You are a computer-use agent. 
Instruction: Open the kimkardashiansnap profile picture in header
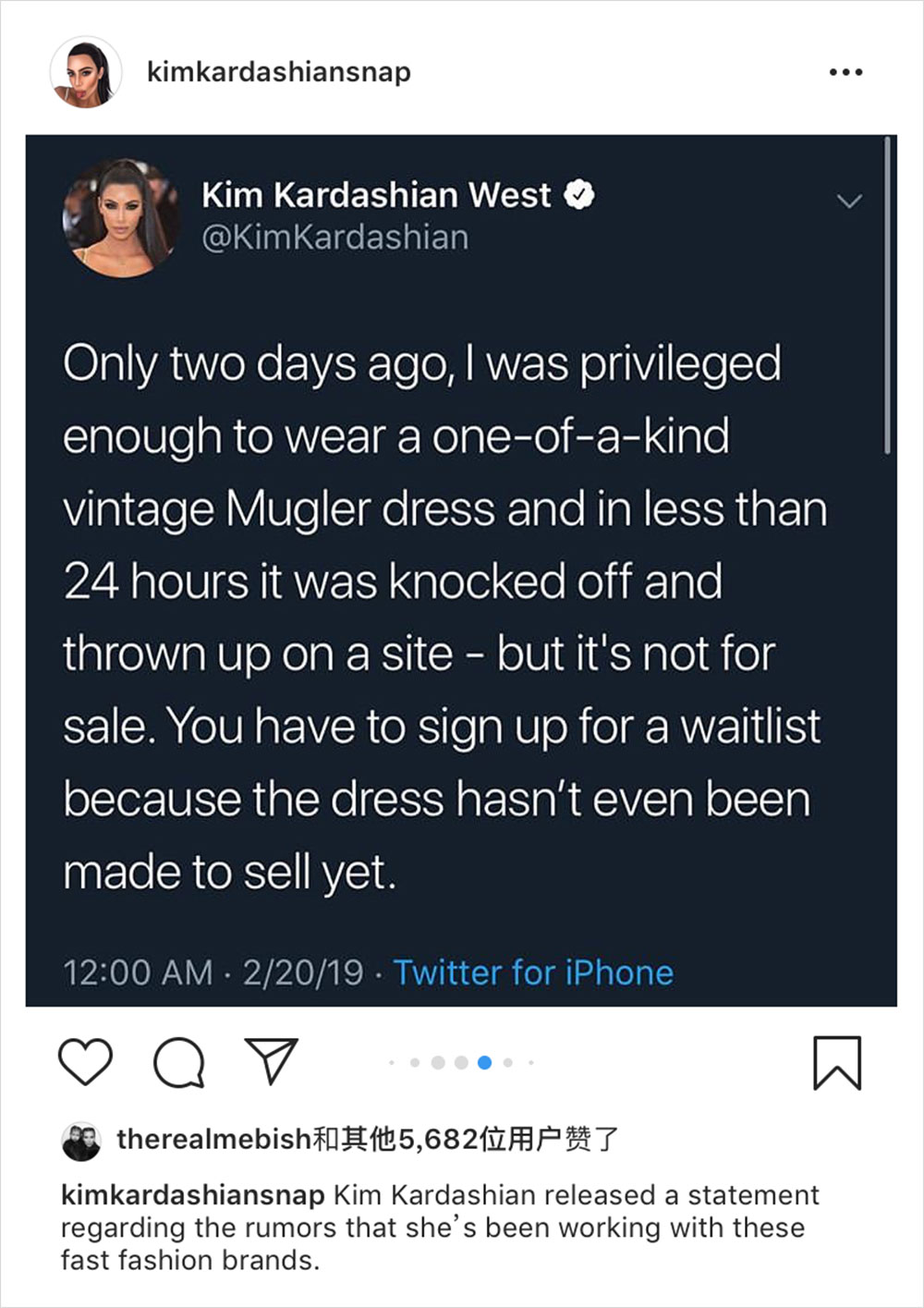pos(85,73)
